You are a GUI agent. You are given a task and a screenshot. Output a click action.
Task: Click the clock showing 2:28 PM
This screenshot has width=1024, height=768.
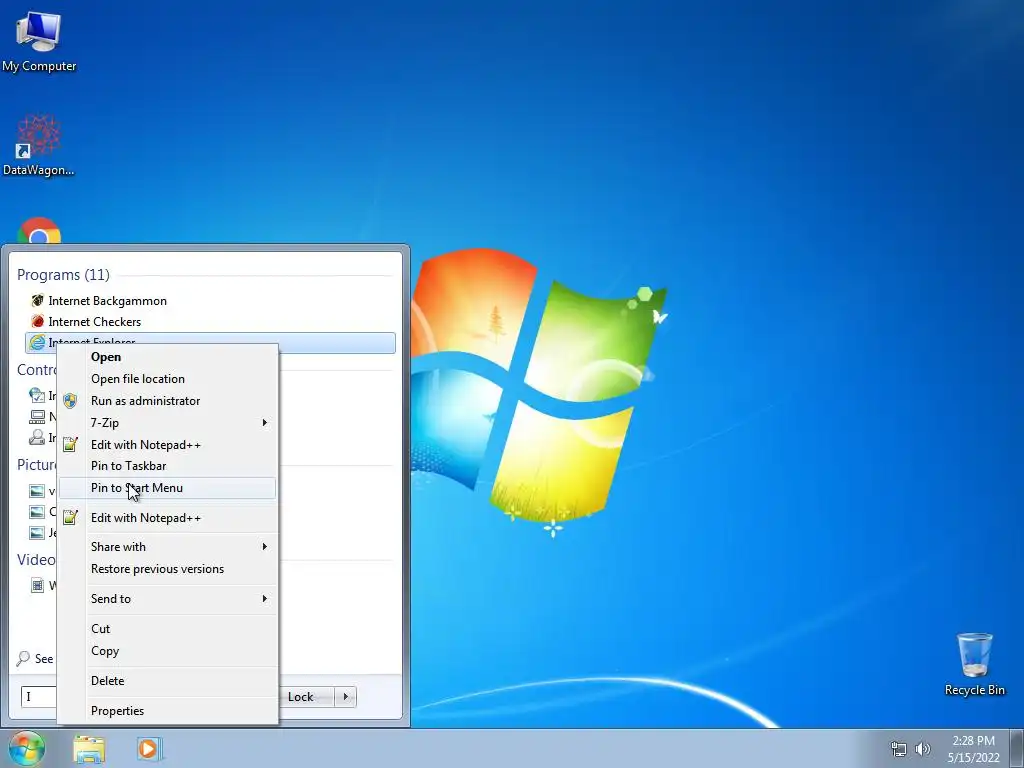(x=973, y=741)
